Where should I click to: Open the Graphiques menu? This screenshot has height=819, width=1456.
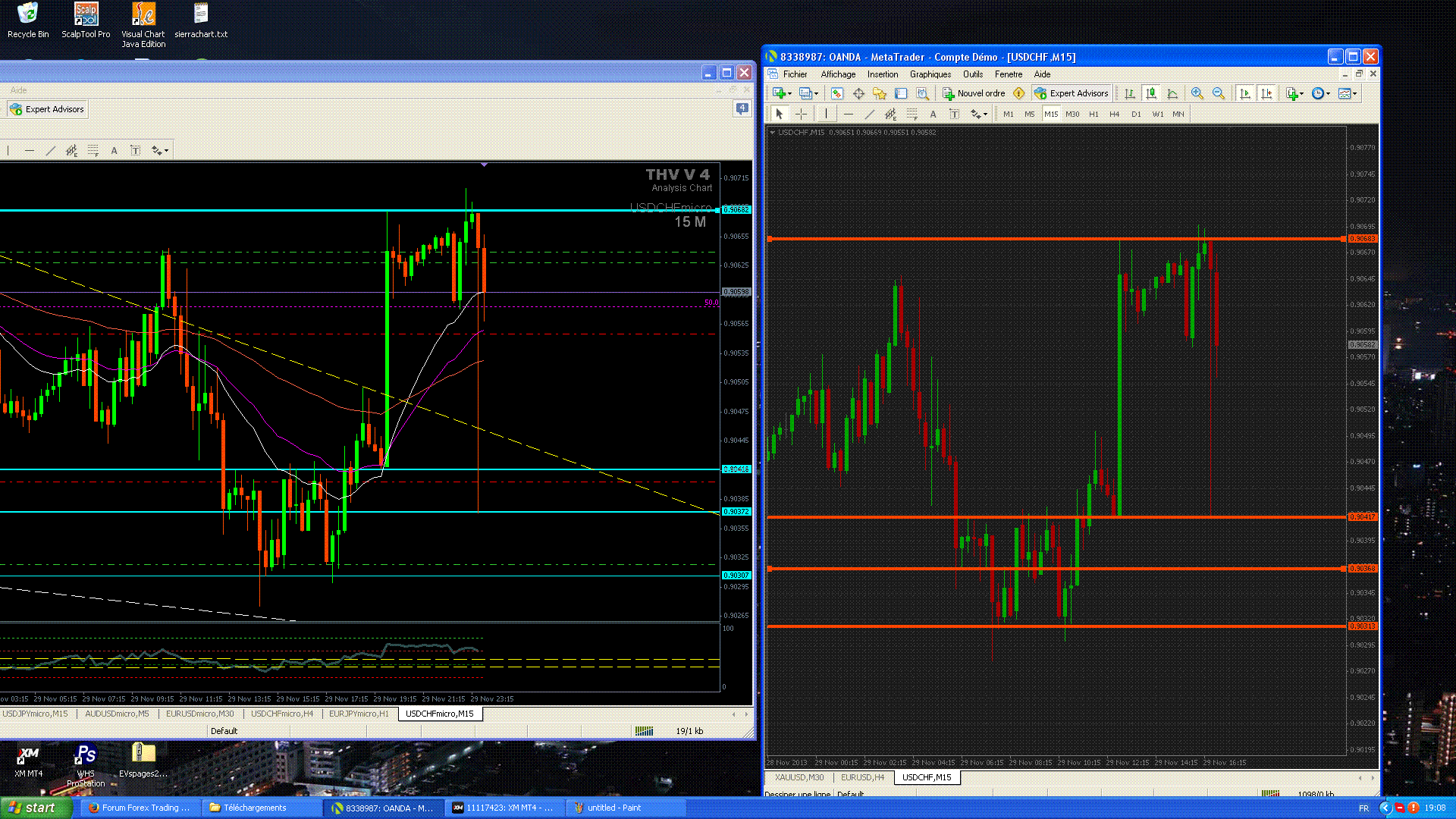(930, 74)
